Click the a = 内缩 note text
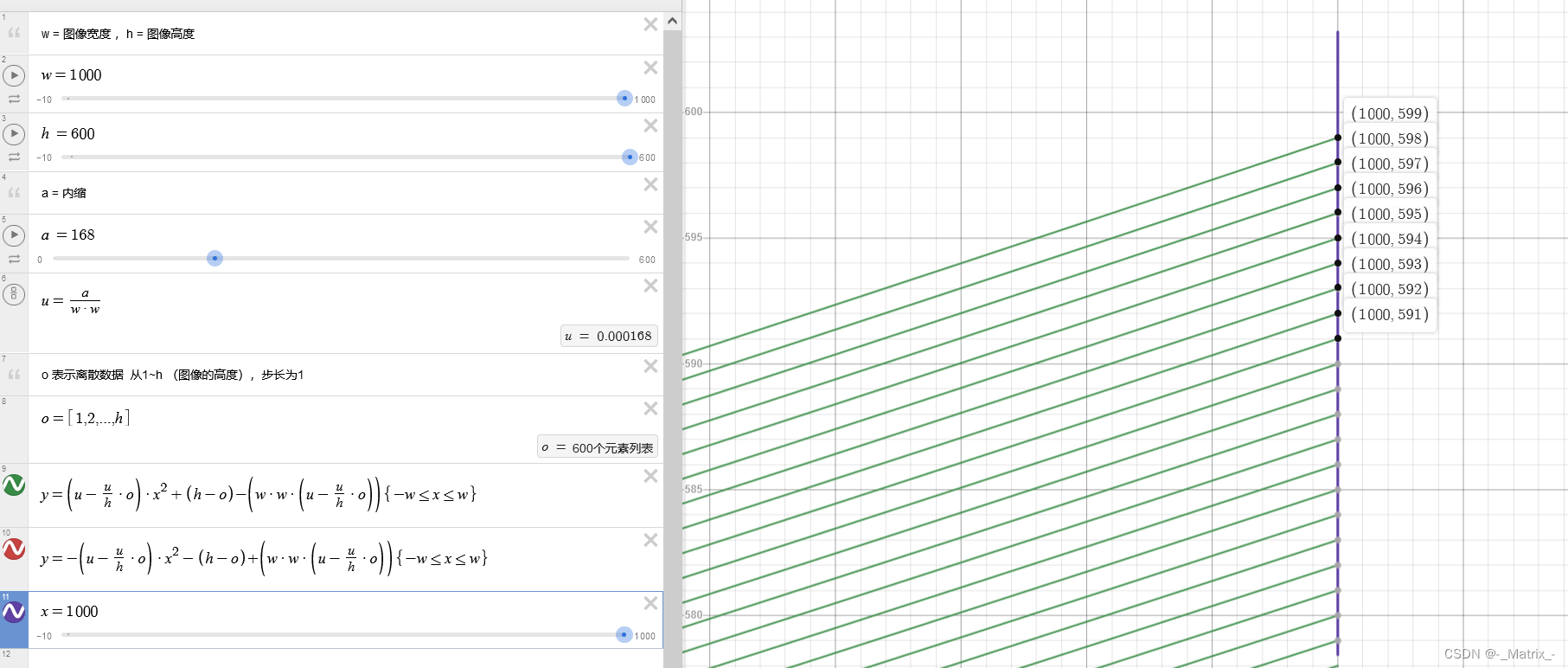Screen dimensions: 1568x668 tap(64, 193)
